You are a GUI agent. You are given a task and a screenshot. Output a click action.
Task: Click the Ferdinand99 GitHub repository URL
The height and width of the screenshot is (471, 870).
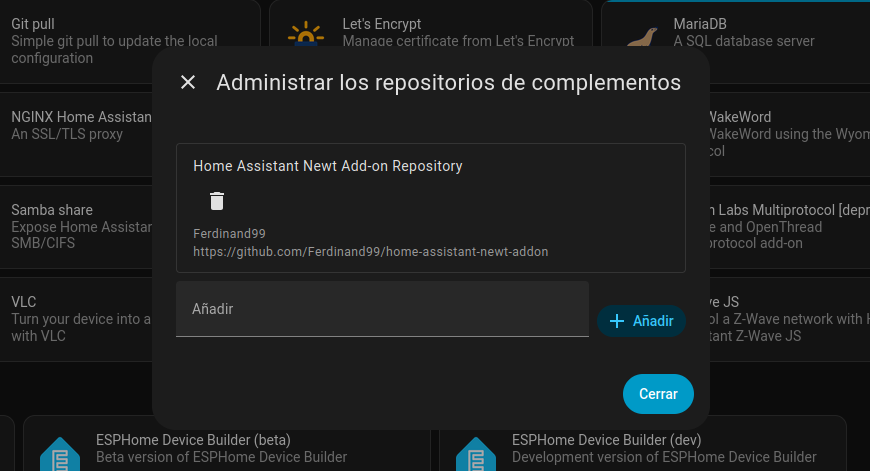click(371, 252)
